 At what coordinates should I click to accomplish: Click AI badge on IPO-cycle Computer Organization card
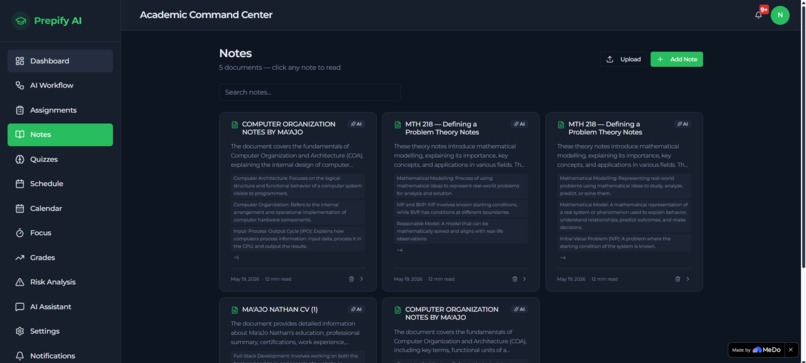356,124
